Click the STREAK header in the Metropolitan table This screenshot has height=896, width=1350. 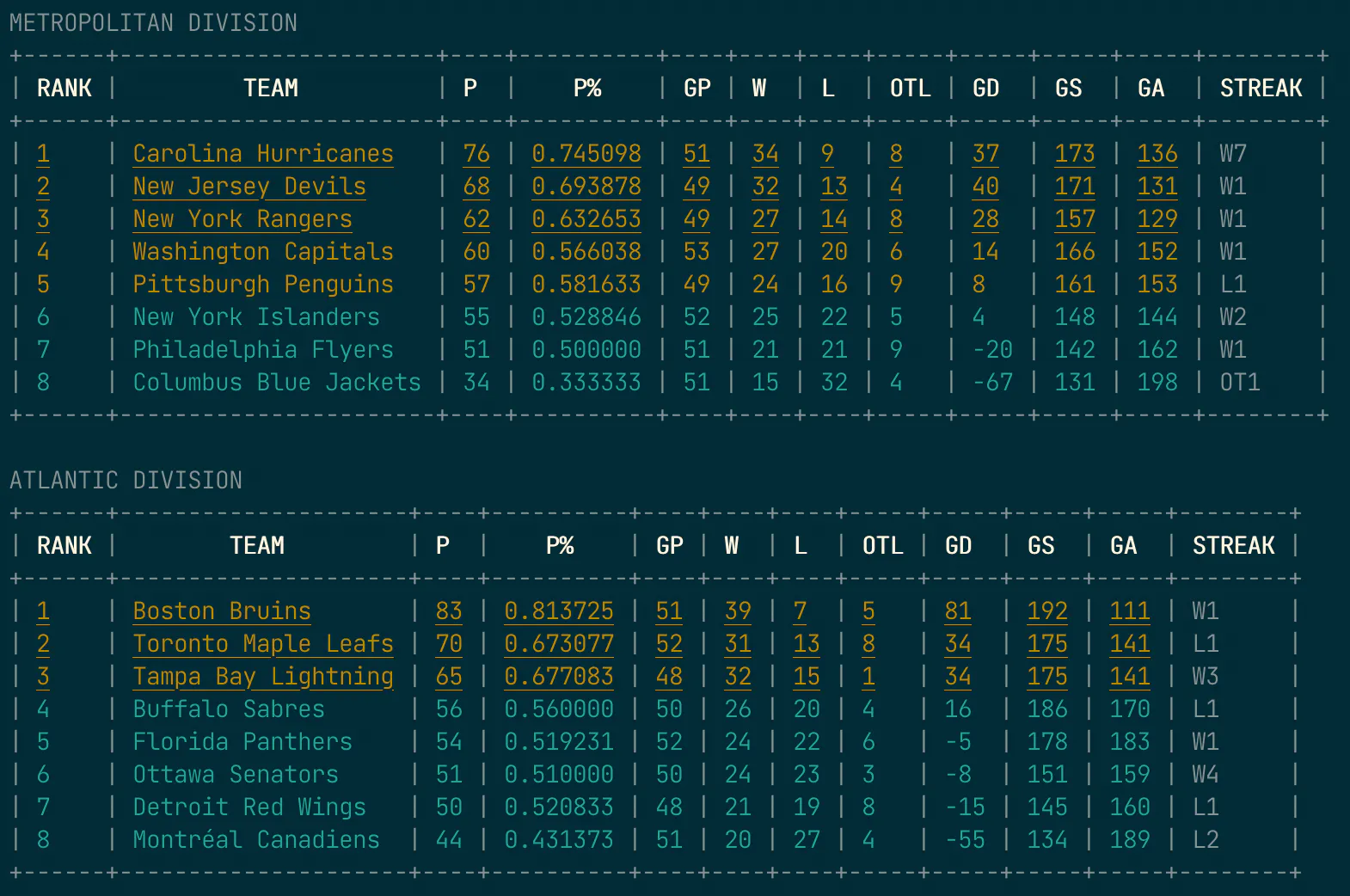(x=1261, y=89)
